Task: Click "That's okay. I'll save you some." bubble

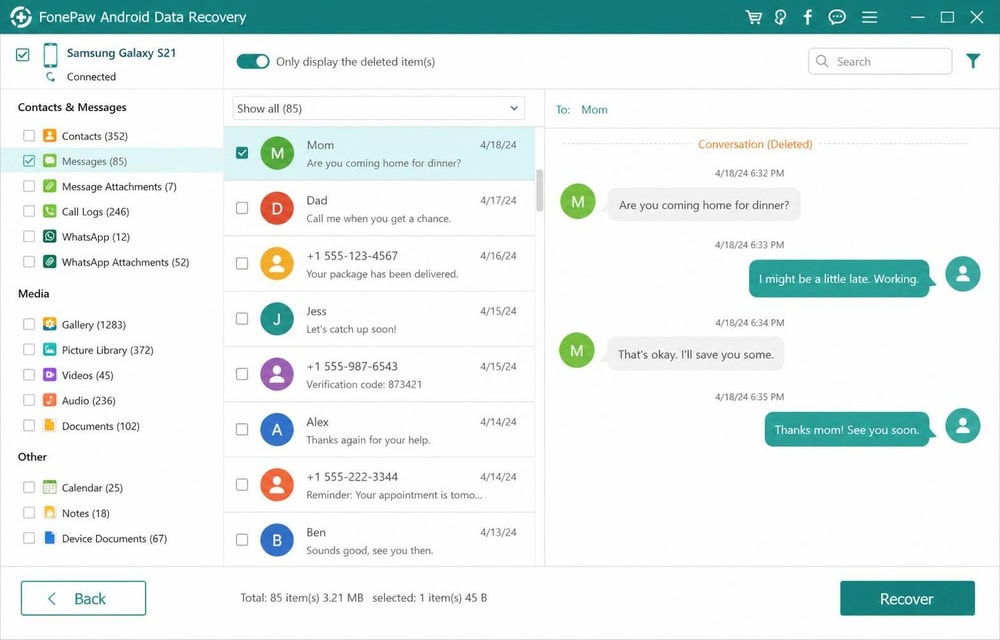Action: [695, 354]
